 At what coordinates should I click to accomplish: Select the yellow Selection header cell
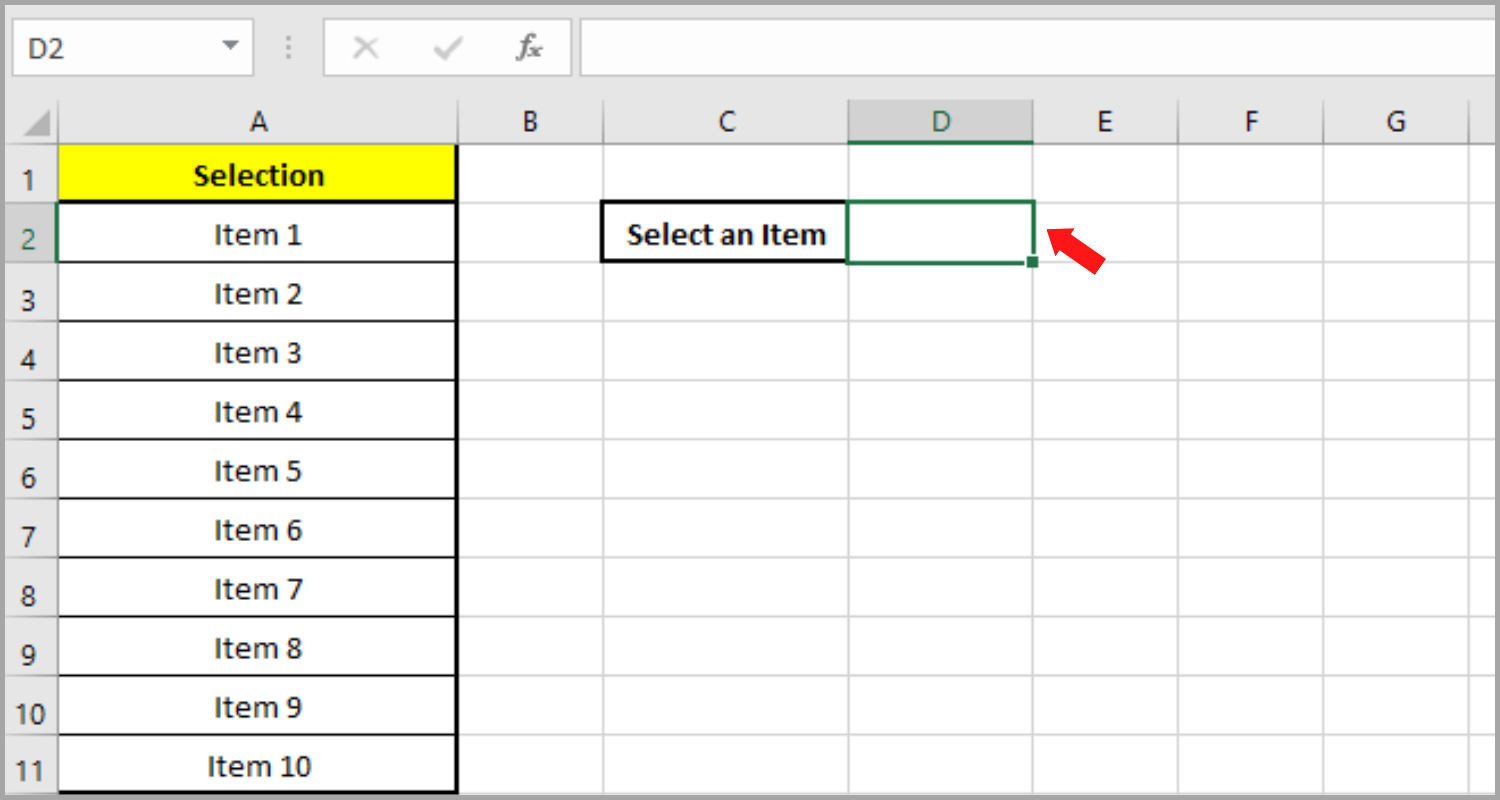pyautogui.click(x=258, y=174)
